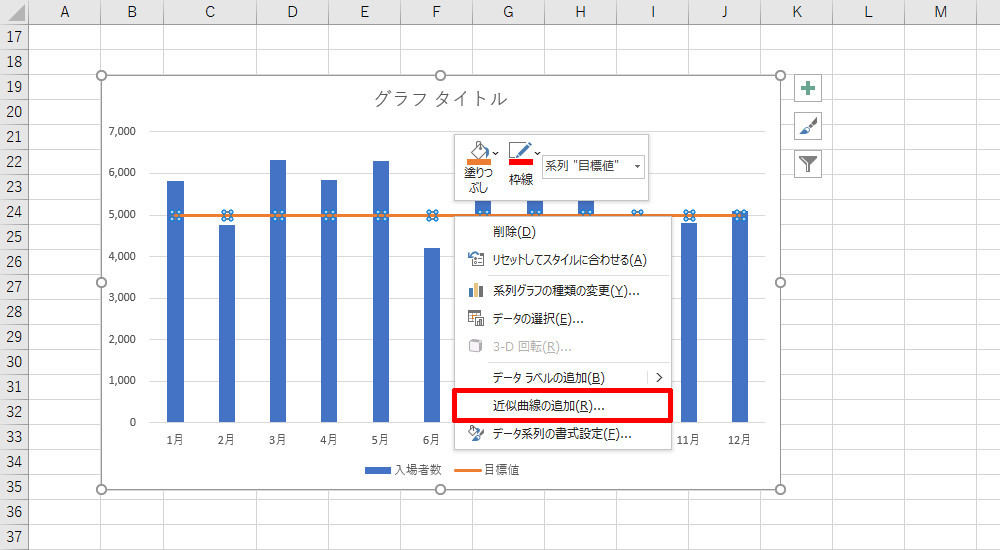
Task: Open データ系列の書式設定(F) menu entry
Action: 562,434
